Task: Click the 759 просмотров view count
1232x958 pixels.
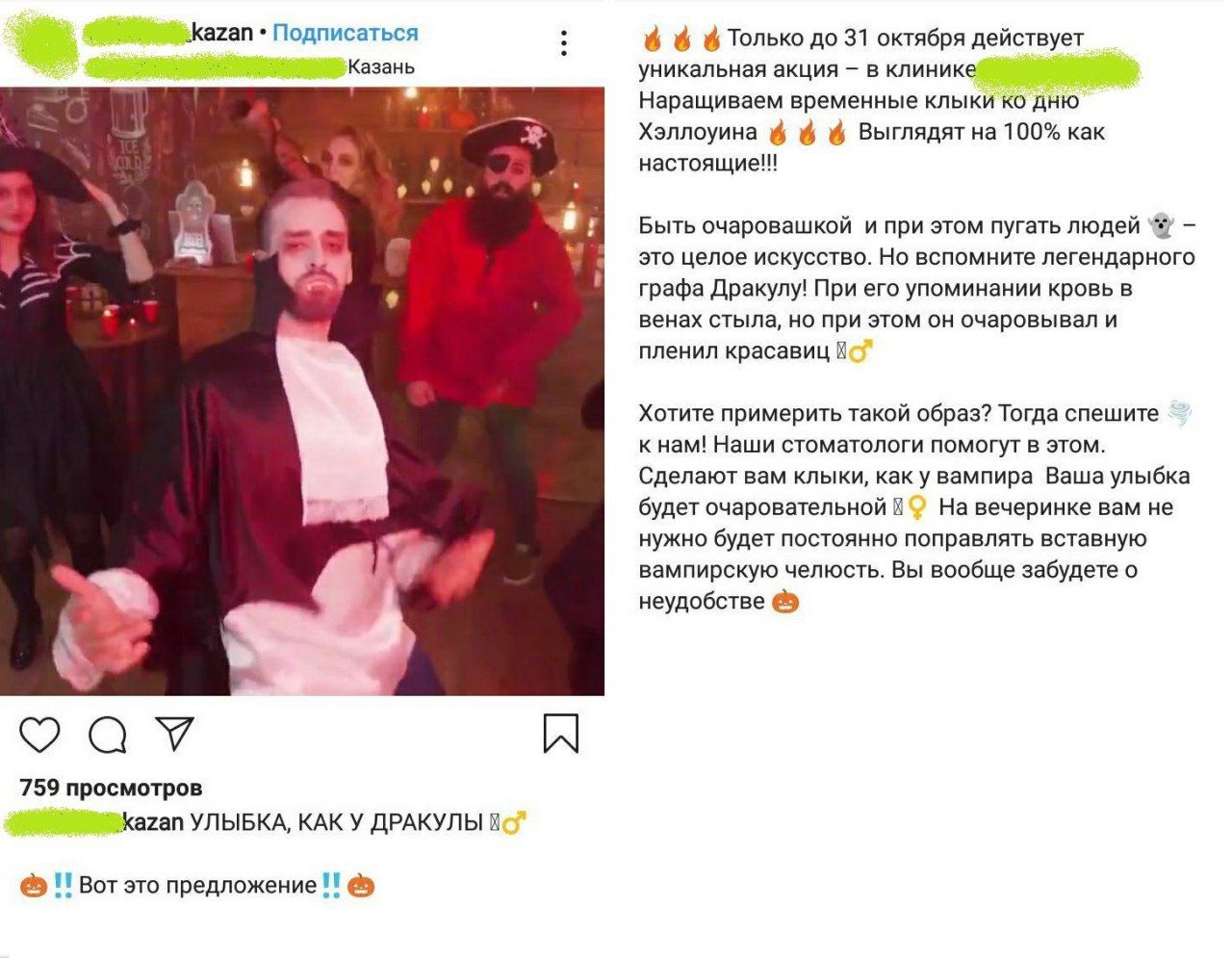Action: [x=111, y=788]
